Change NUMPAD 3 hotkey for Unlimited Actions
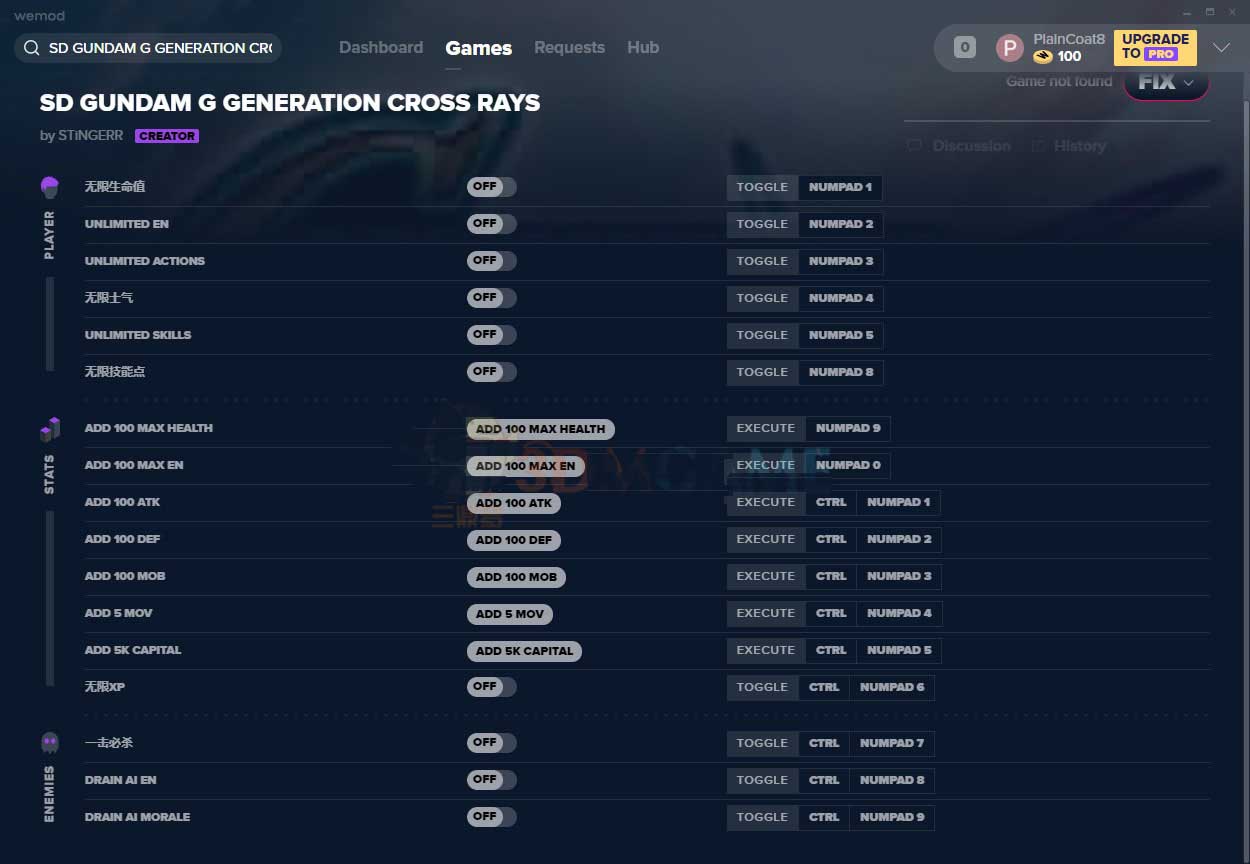Screen dimensions: 1250x864 pos(841,261)
